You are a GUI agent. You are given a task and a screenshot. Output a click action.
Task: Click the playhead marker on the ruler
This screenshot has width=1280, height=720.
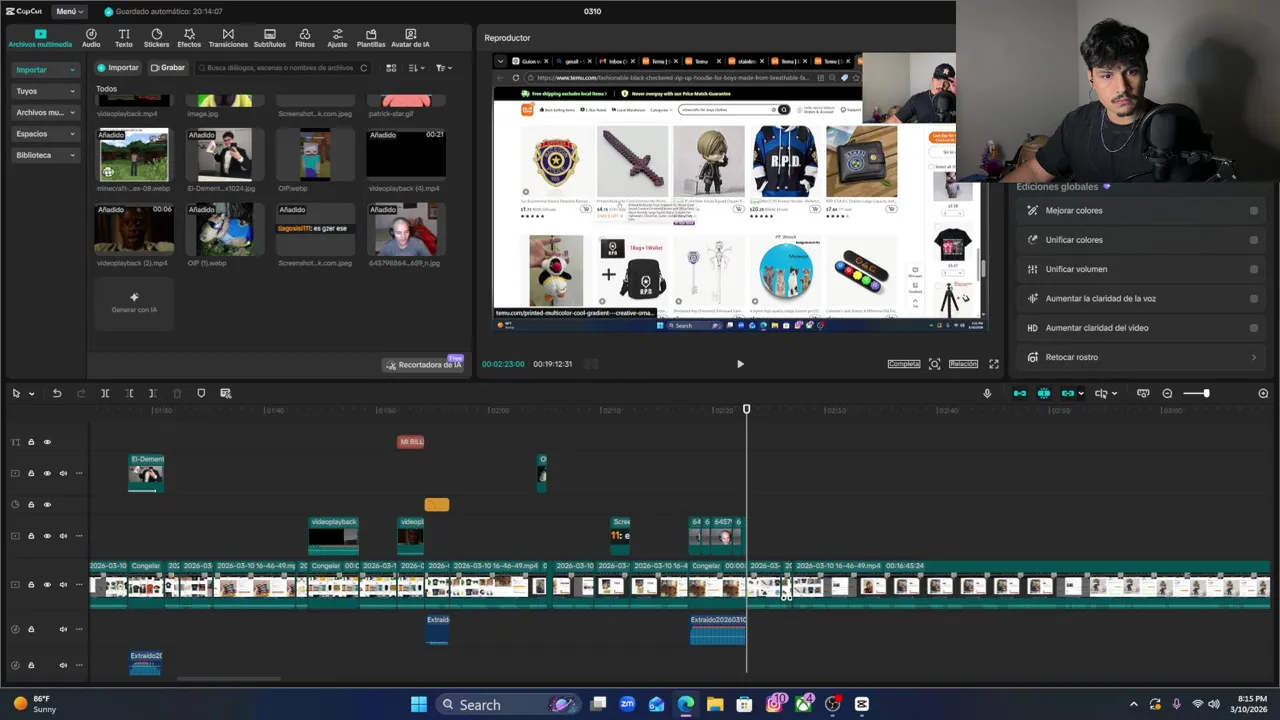pos(746,409)
